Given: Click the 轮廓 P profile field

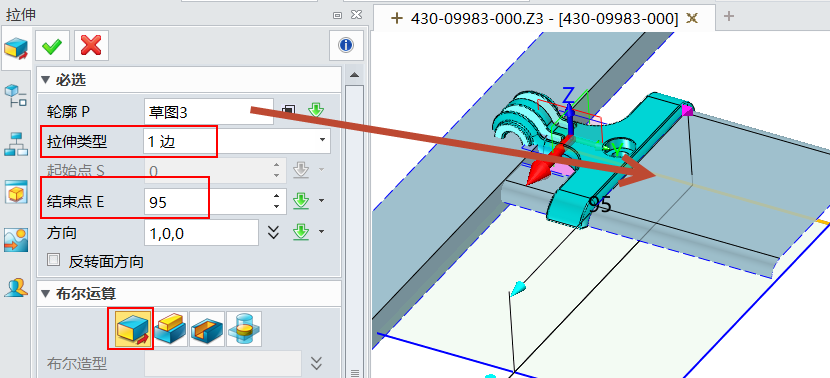Looking at the screenshot, I should pos(209,111).
